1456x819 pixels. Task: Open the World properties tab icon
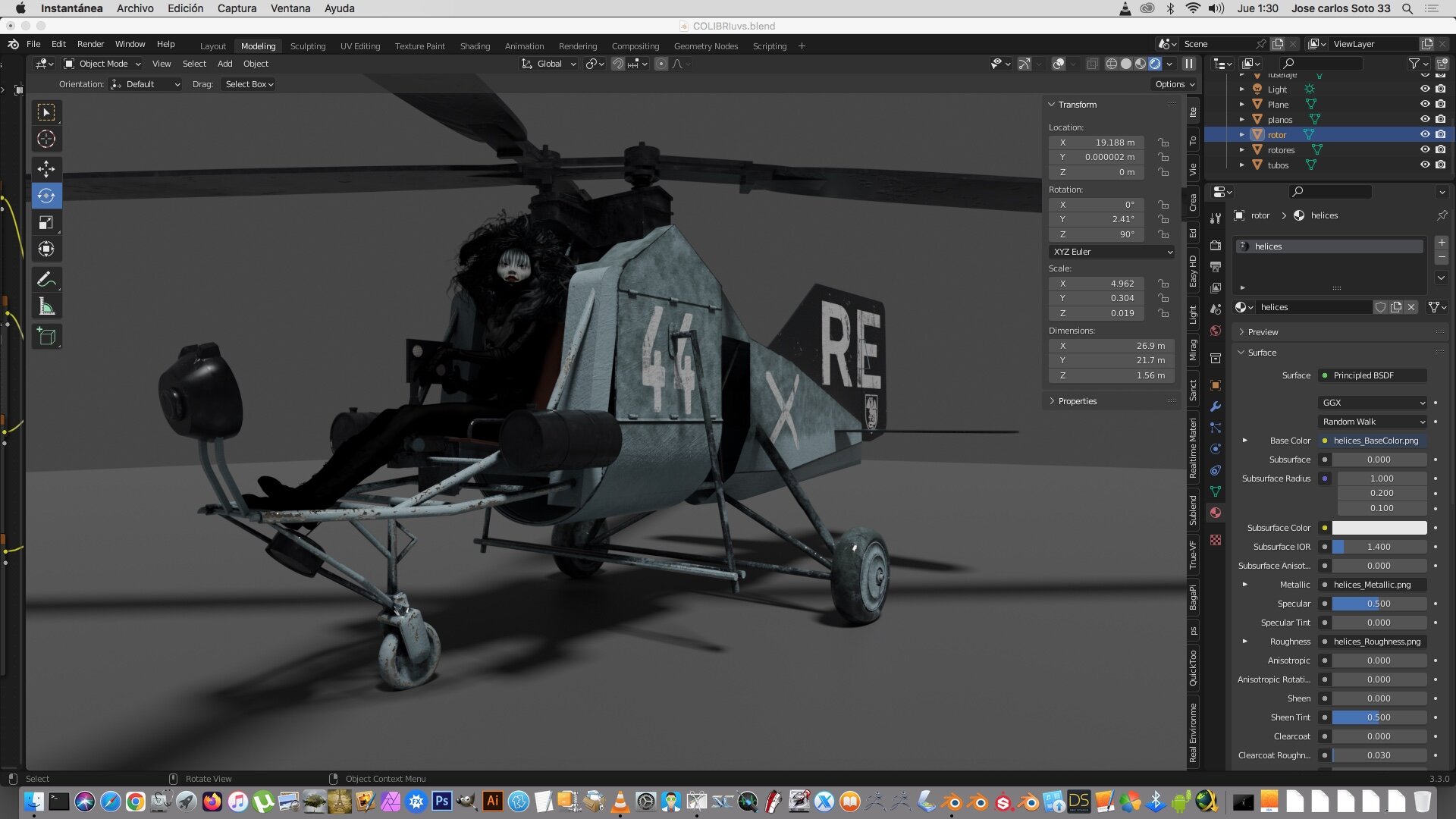tap(1216, 331)
